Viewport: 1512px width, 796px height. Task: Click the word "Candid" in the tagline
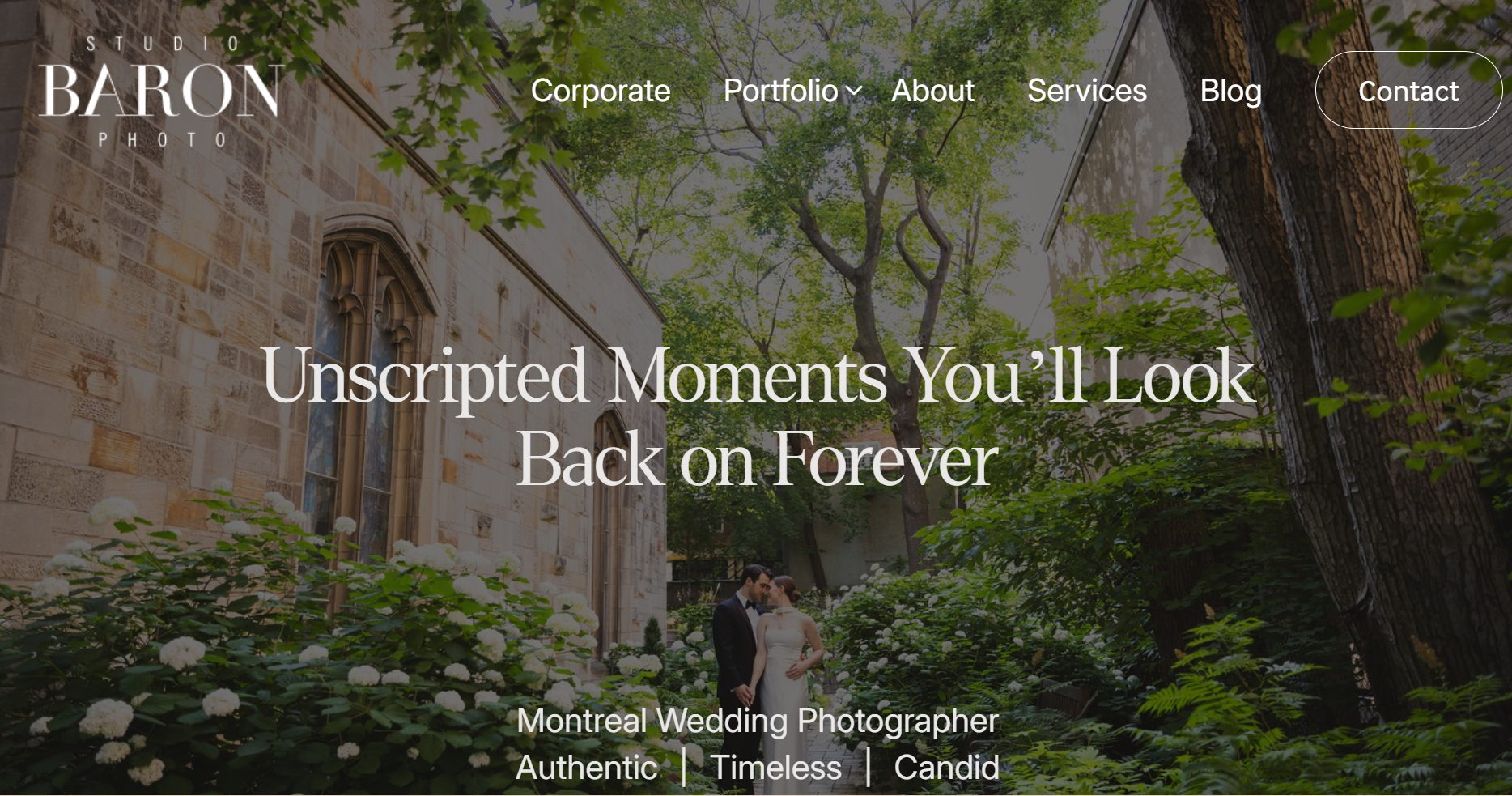[x=946, y=768]
